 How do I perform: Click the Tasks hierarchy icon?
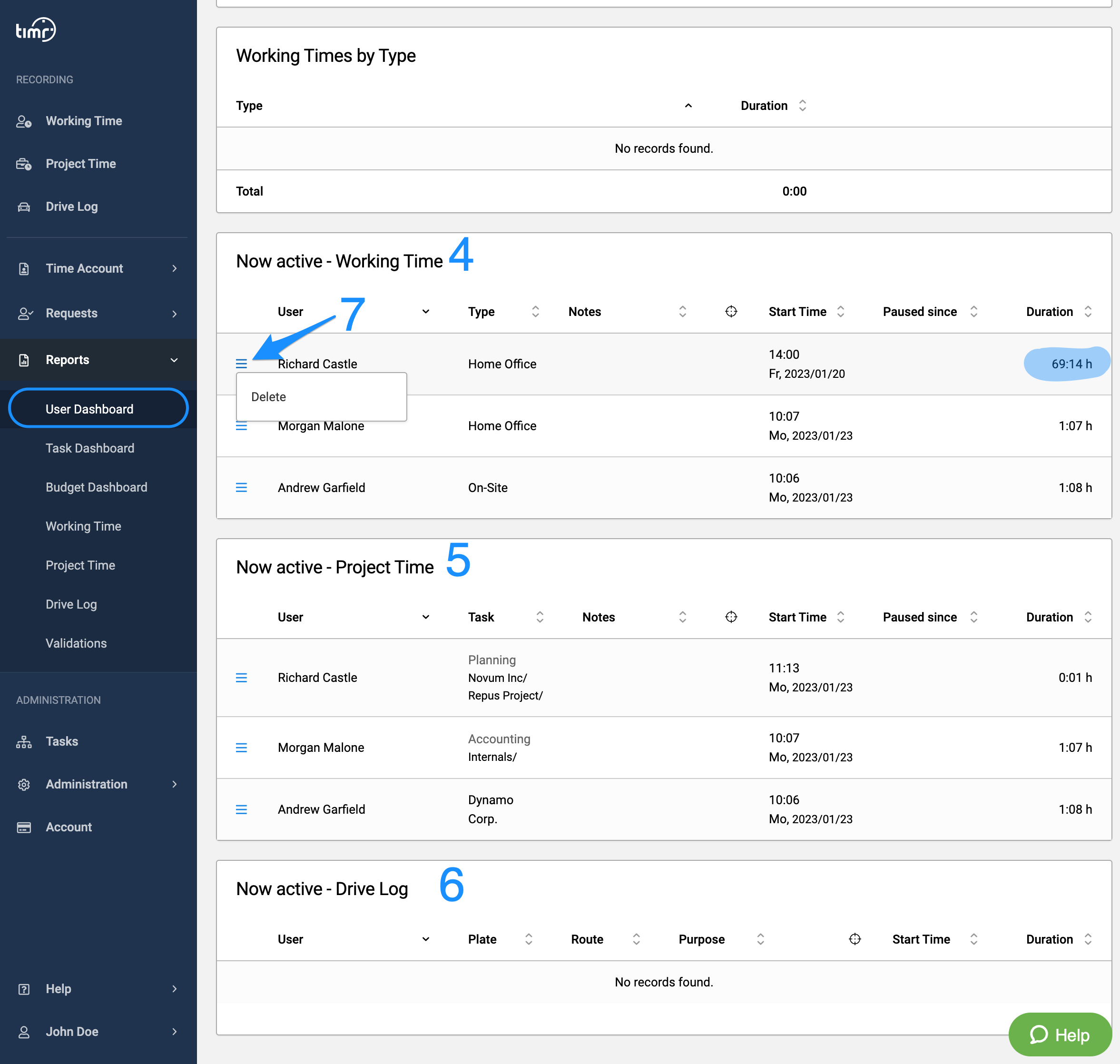tap(24, 742)
